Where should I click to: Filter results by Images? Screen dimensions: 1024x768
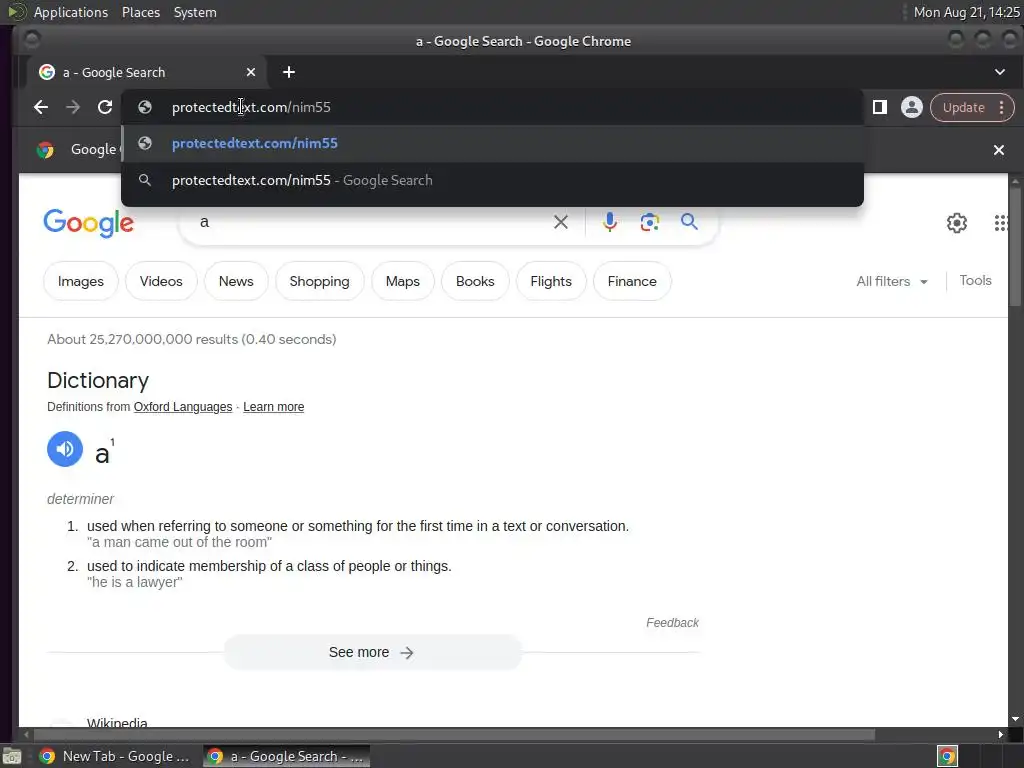click(x=81, y=281)
